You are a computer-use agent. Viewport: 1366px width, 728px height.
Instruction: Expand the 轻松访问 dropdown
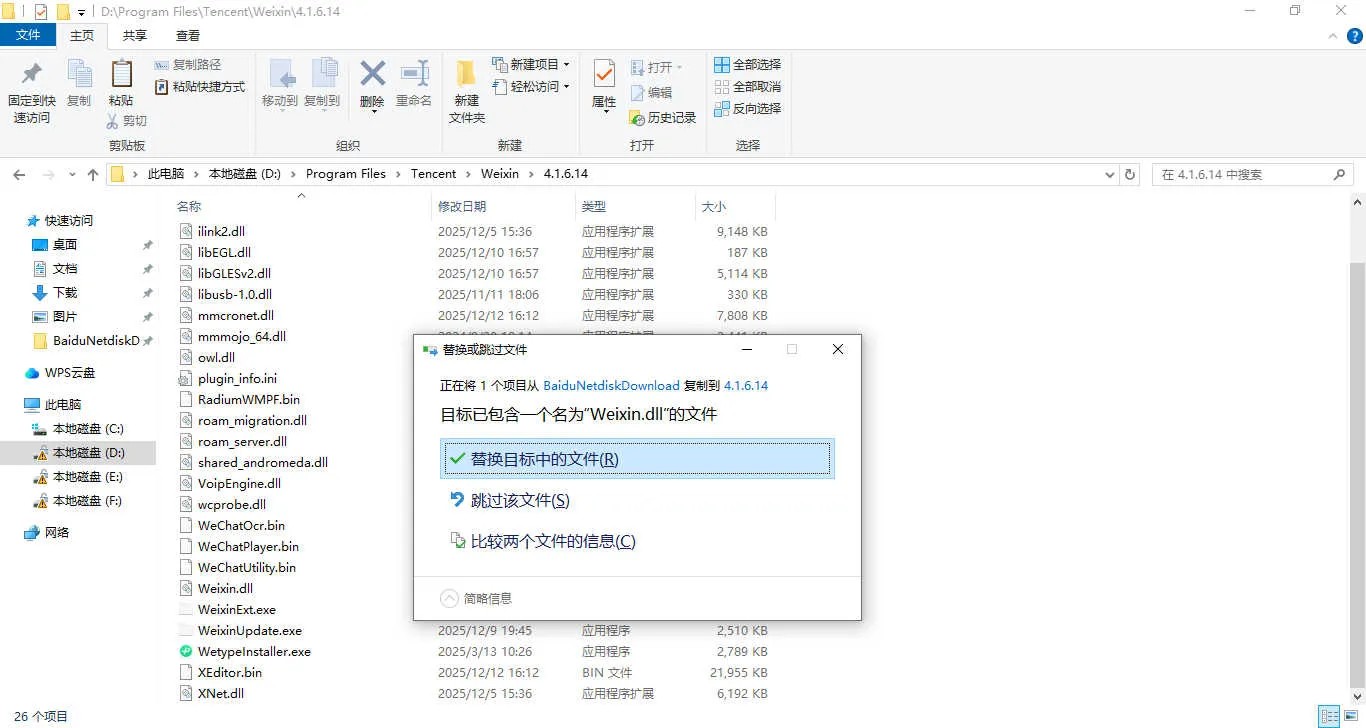pyautogui.click(x=531, y=87)
